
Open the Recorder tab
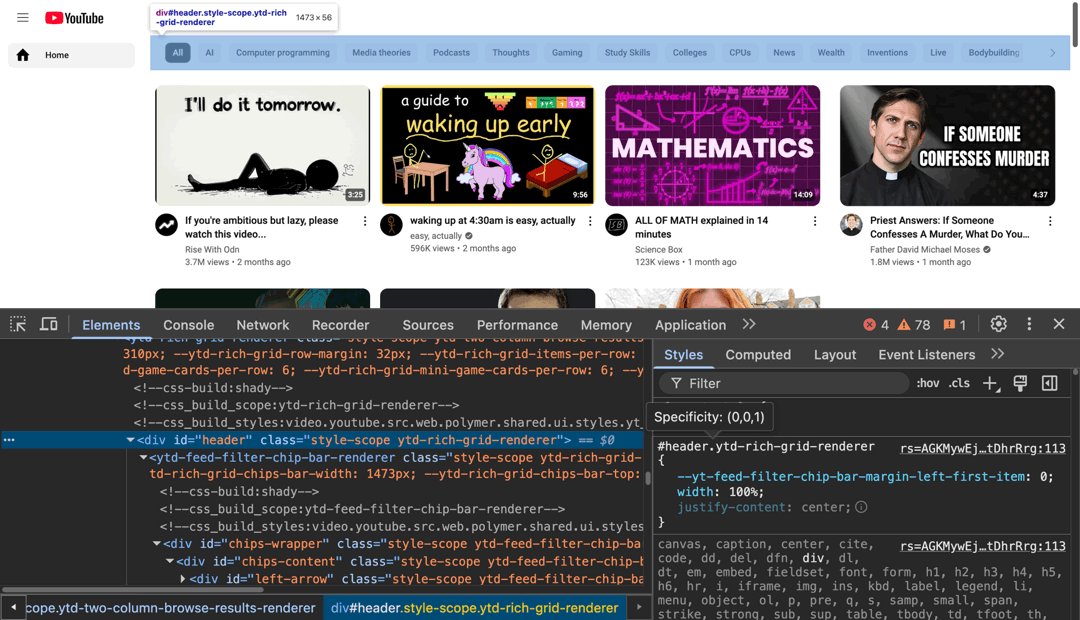[x=340, y=325]
